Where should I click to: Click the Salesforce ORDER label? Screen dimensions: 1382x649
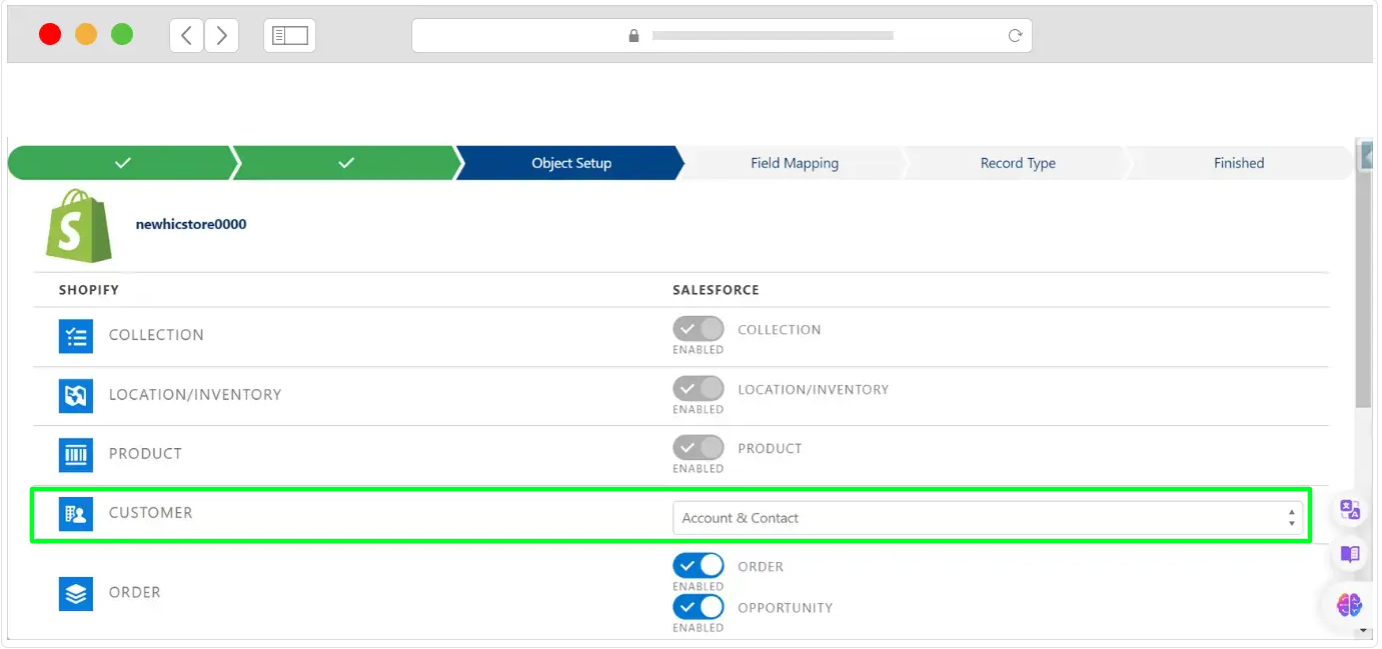(761, 567)
